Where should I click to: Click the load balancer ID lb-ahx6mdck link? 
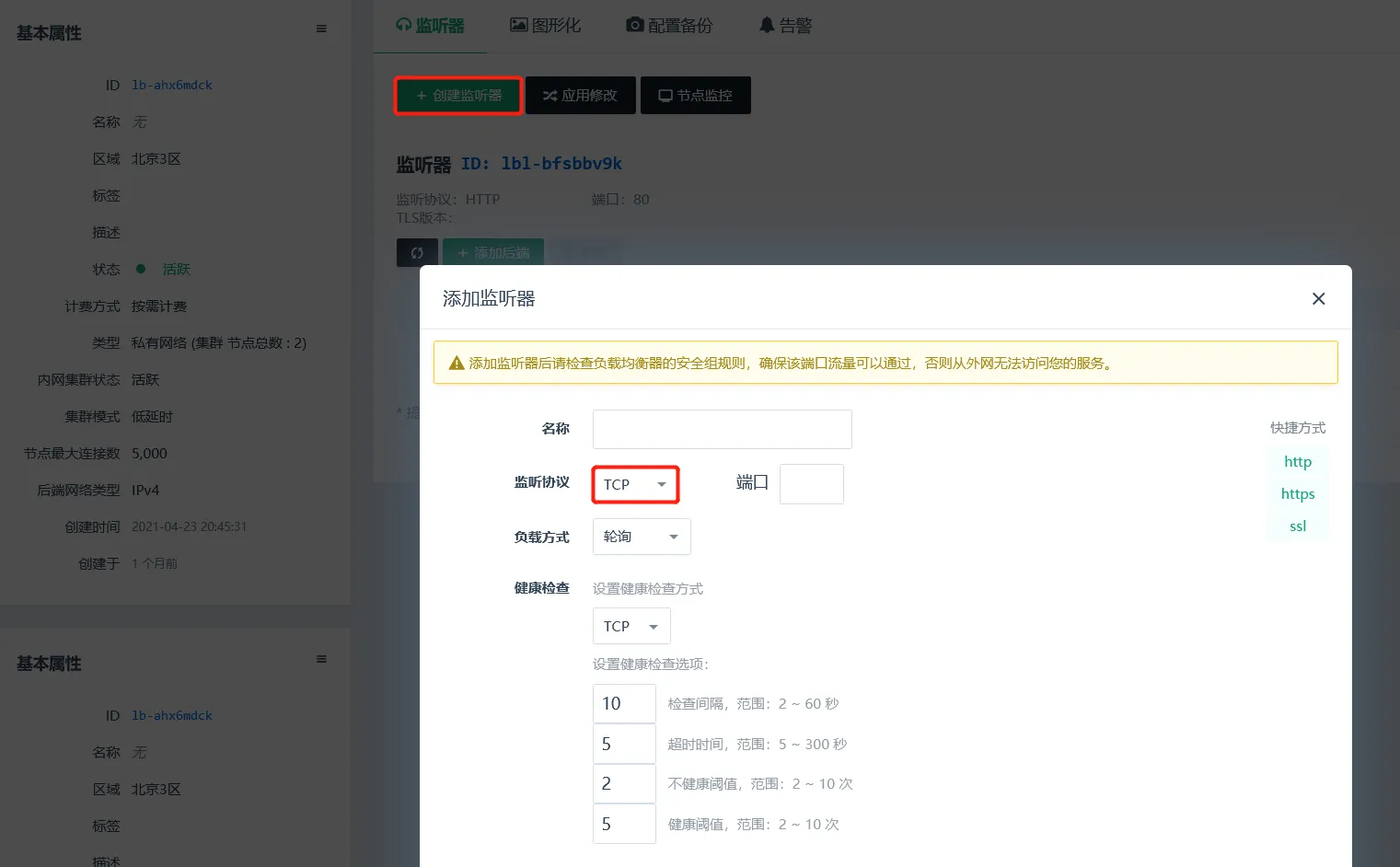(x=172, y=86)
